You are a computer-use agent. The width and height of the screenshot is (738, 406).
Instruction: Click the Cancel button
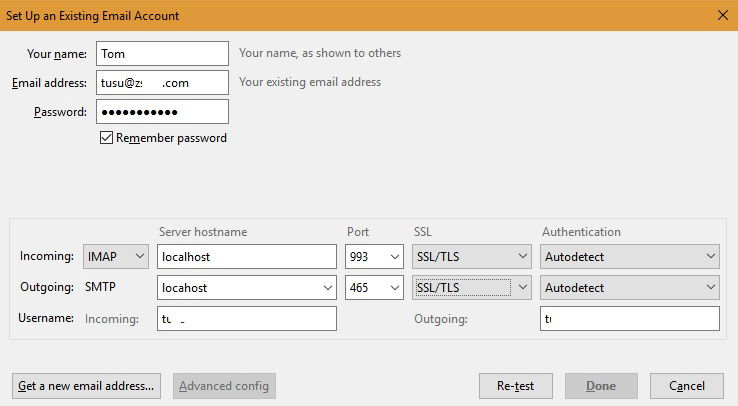tap(687, 386)
